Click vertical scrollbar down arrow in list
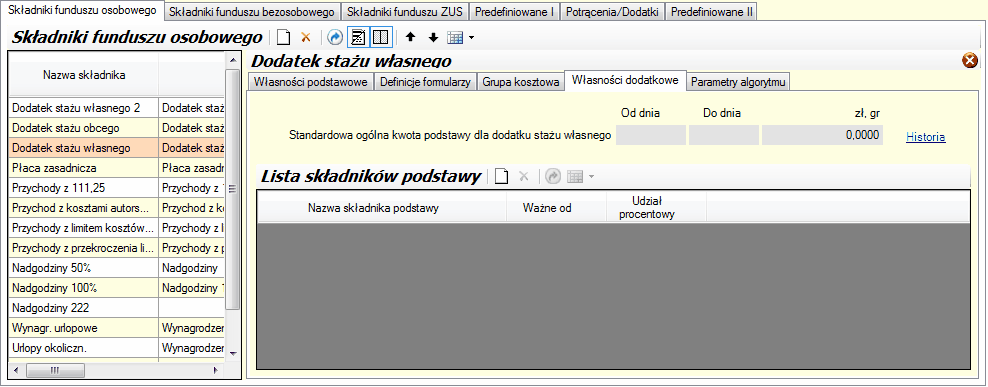The height and width of the screenshot is (387, 988). click(233, 353)
